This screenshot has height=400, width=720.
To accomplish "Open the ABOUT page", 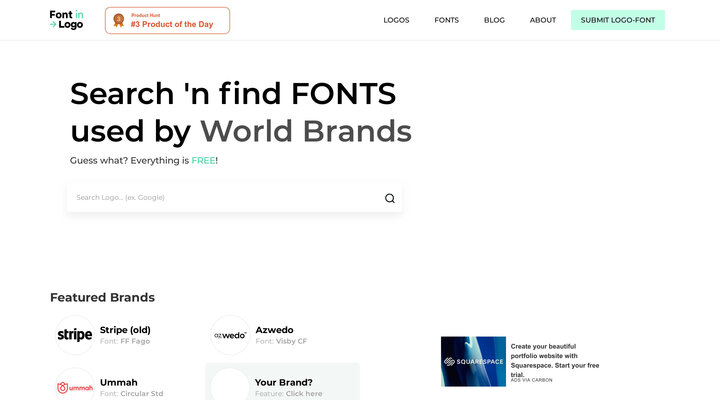I will point(543,20).
